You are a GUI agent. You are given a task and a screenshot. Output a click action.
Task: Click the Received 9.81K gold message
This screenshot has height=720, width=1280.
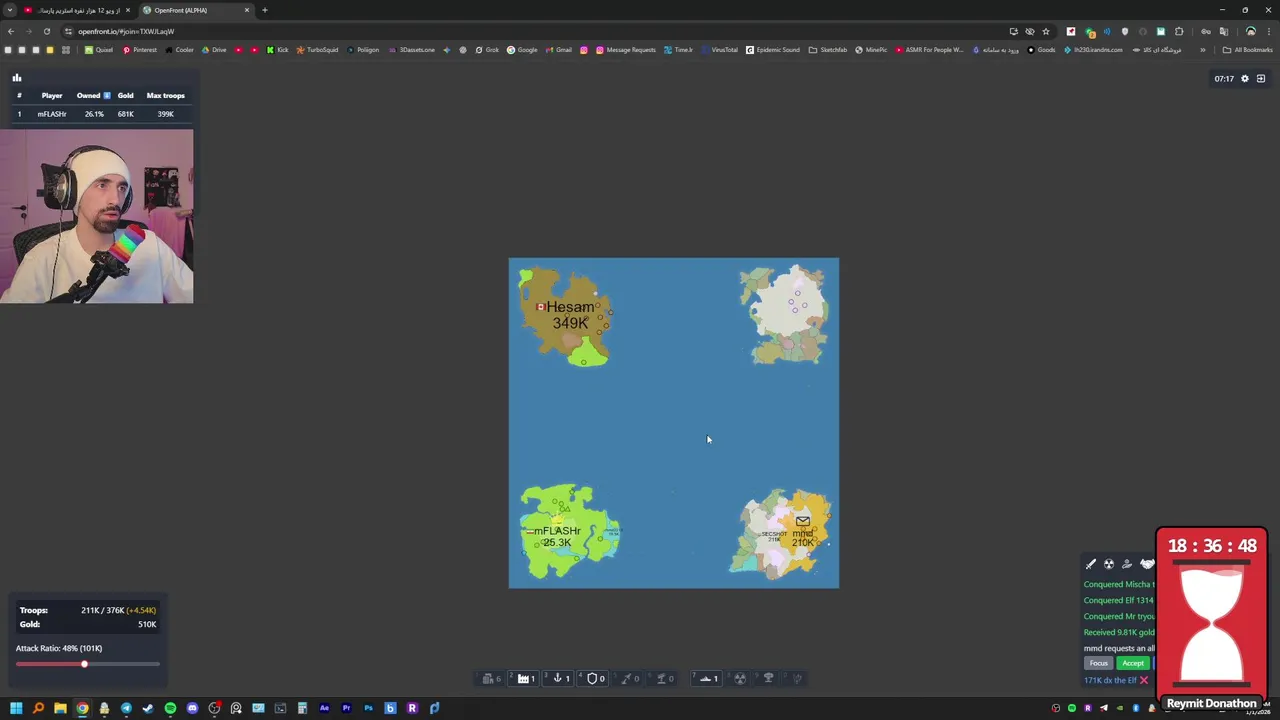[1119, 632]
